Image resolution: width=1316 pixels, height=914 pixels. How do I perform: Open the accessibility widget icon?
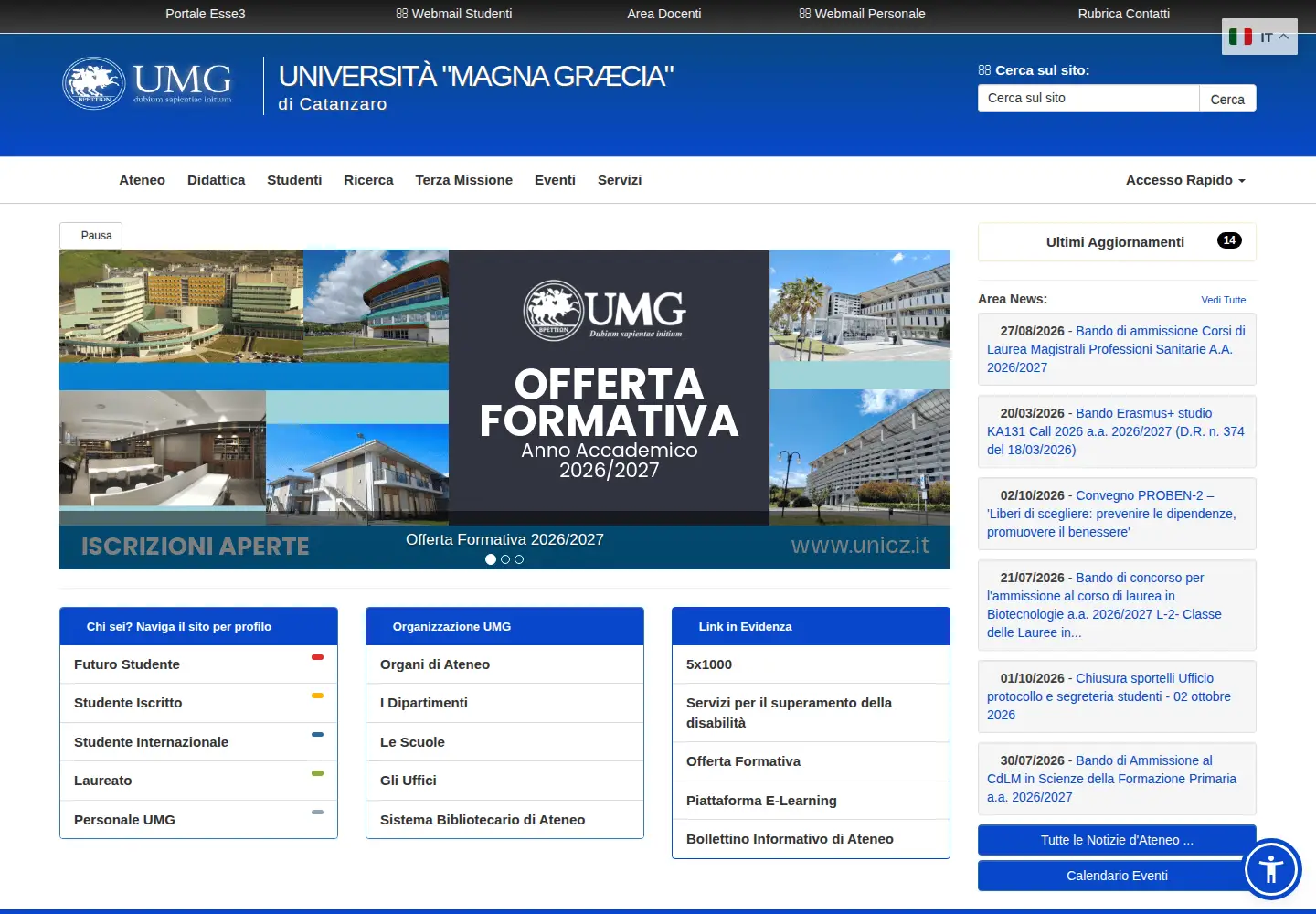pos(1271,869)
